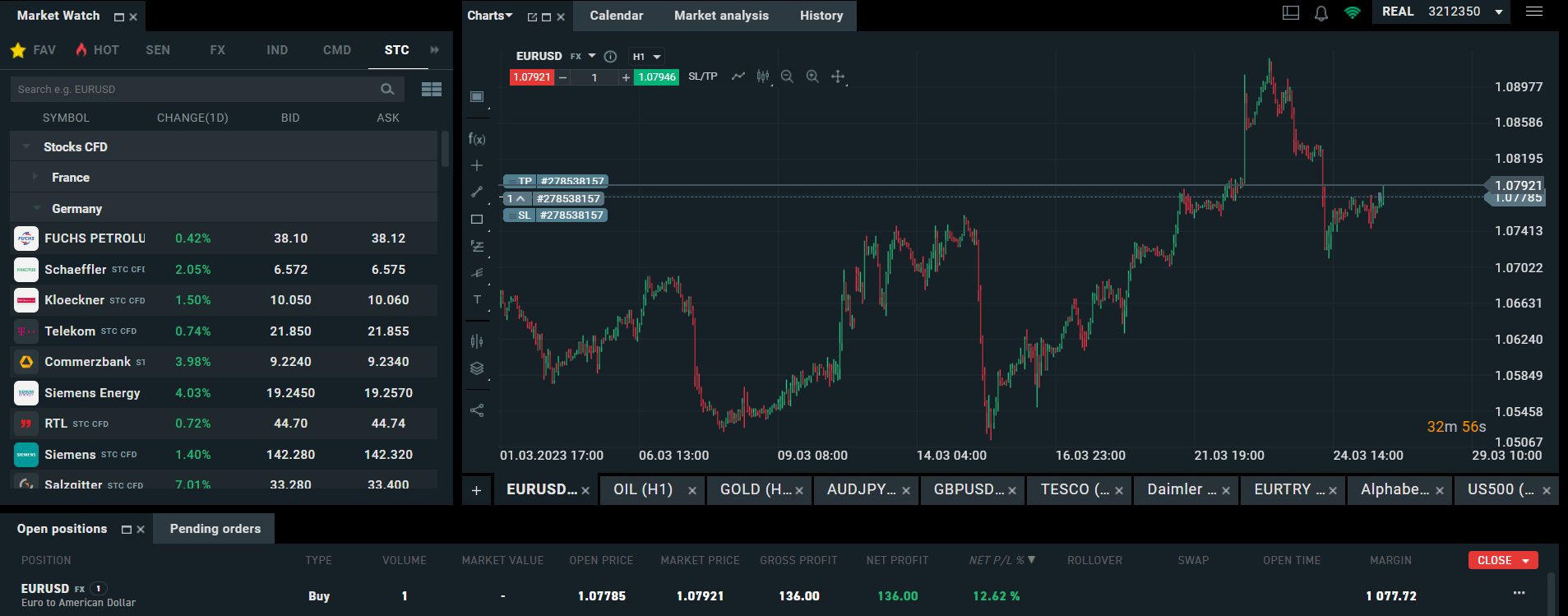The width and height of the screenshot is (1568, 616).
Task: Open the H1 timeframe dropdown
Action: point(646,57)
